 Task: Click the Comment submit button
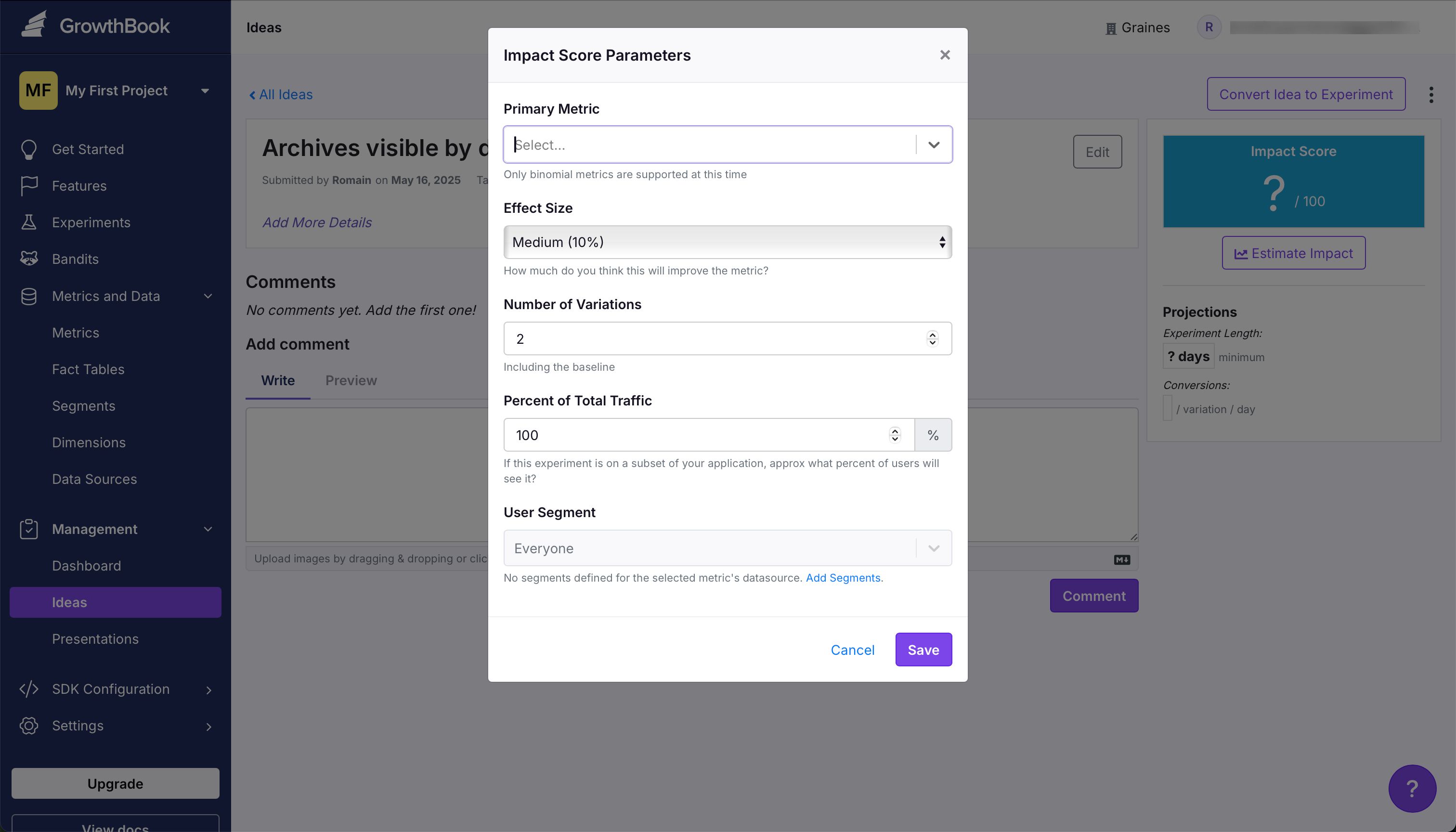(x=1094, y=596)
